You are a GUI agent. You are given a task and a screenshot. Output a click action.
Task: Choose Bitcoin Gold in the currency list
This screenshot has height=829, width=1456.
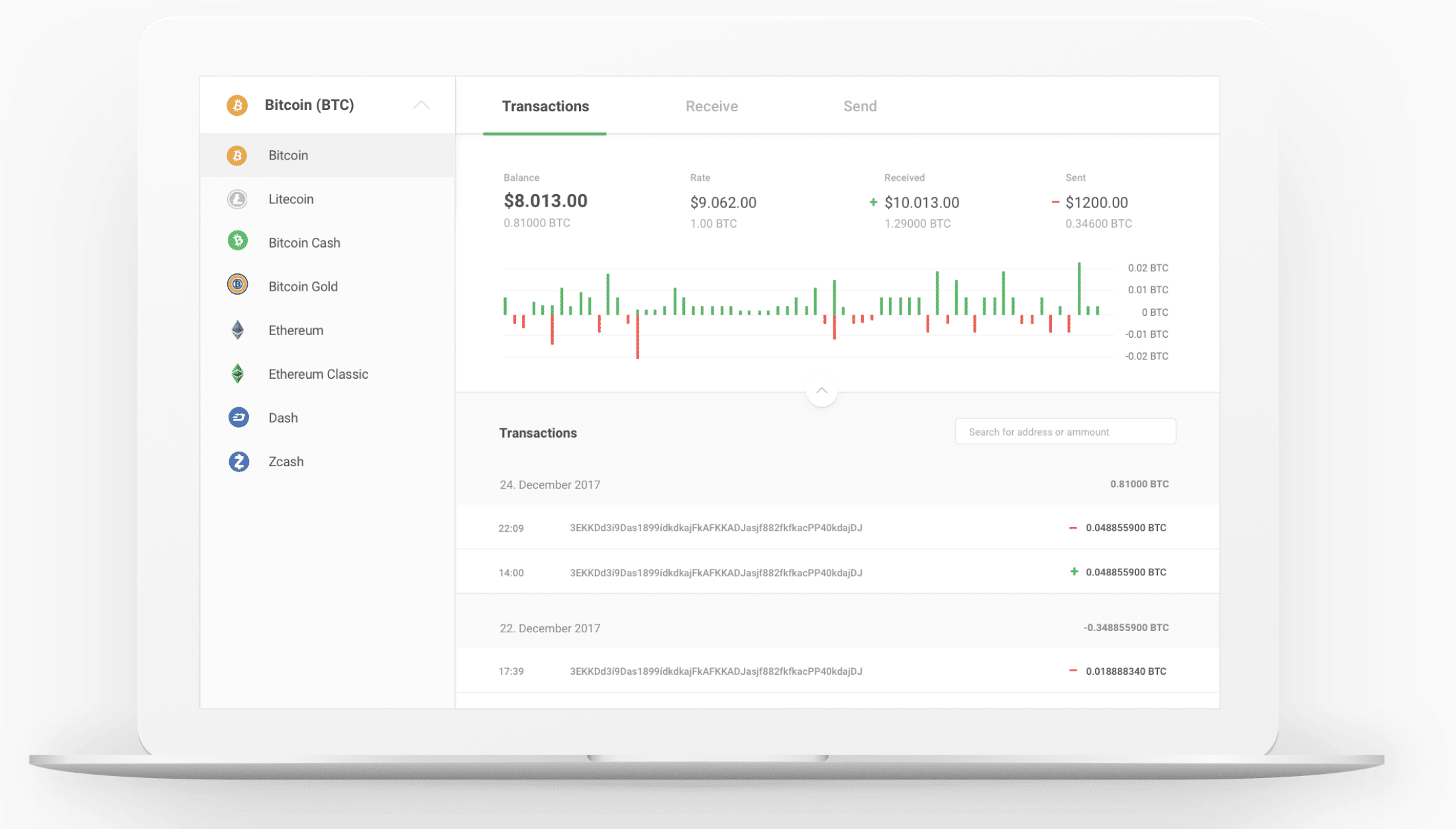click(x=327, y=287)
